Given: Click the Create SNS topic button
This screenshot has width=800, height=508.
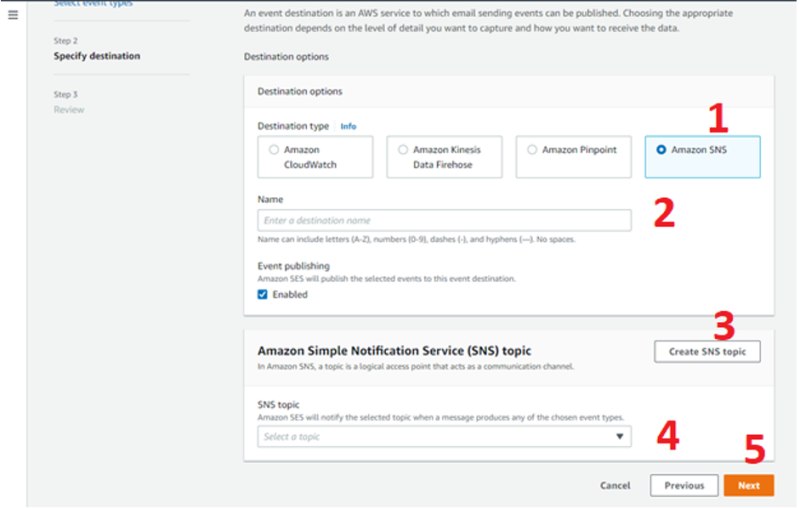Looking at the screenshot, I should coord(707,351).
